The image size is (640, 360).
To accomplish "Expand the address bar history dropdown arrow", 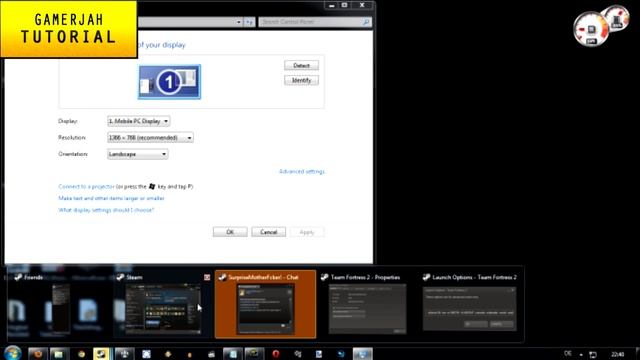I will pos(239,22).
